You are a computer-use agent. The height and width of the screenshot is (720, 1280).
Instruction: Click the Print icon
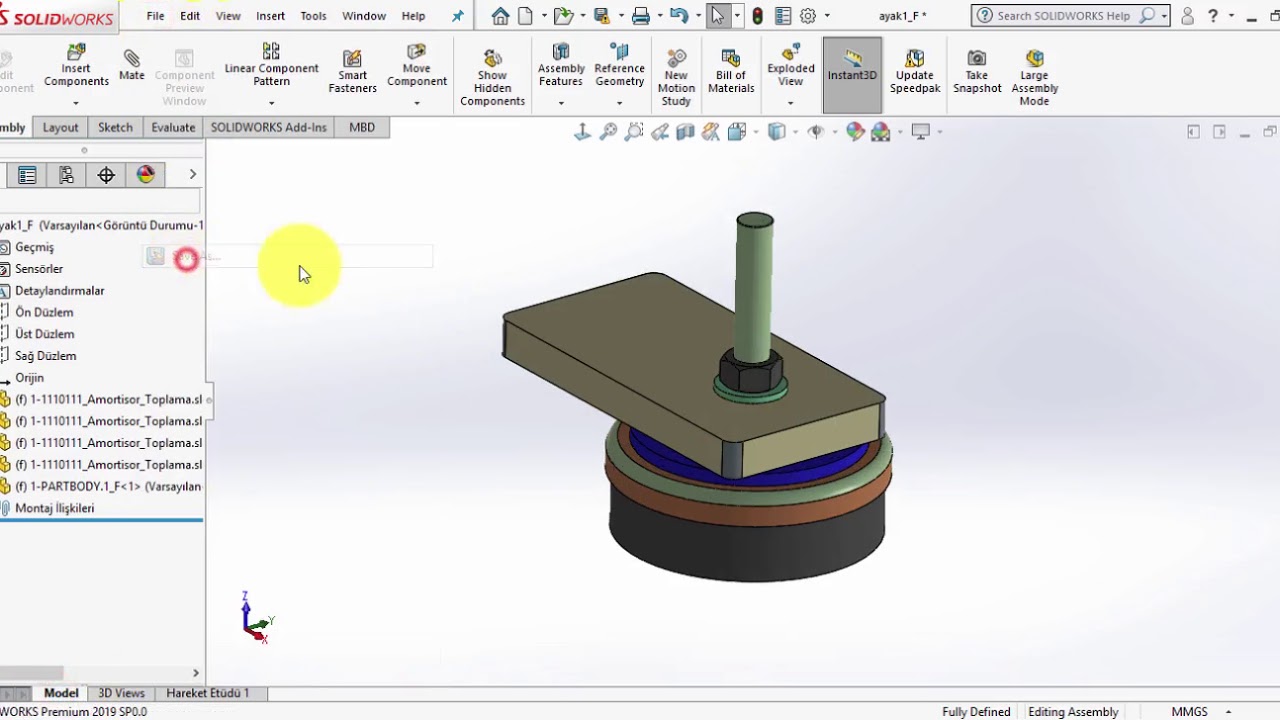[641, 16]
